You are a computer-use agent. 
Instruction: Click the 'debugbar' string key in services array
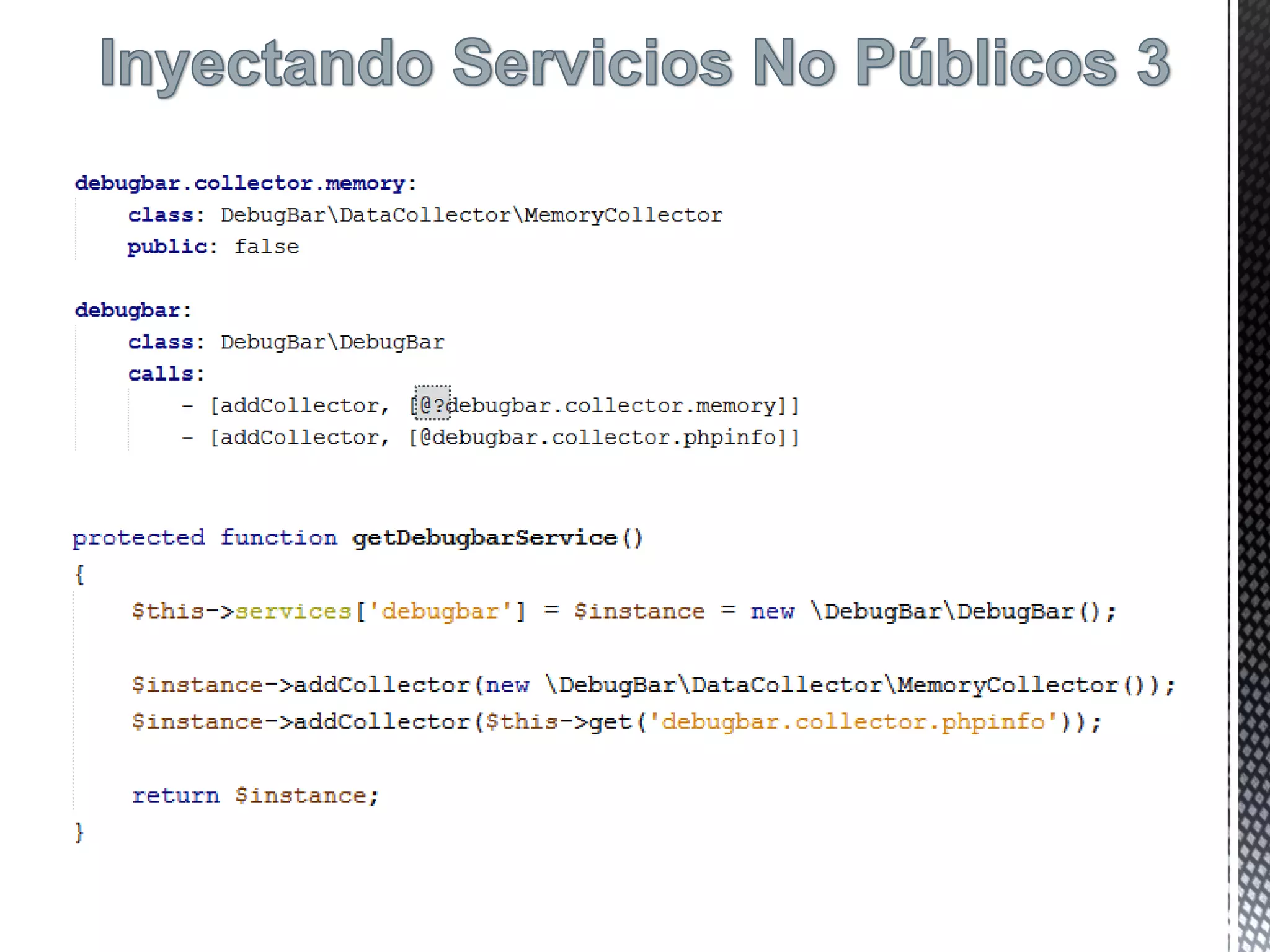click(x=440, y=612)
